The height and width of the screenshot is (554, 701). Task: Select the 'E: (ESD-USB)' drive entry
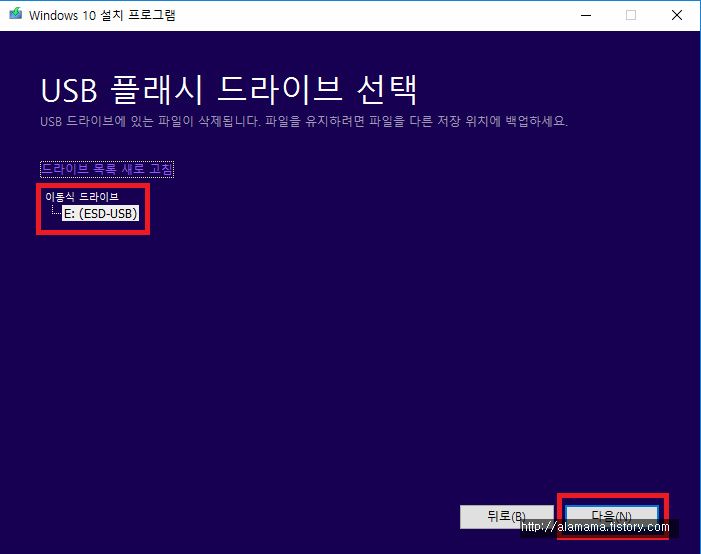101,213
